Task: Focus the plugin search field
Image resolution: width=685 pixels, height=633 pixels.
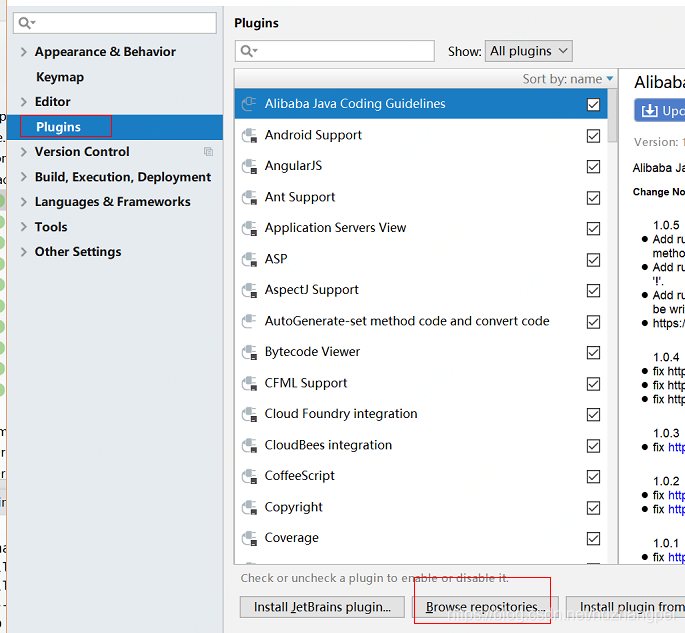Action: (x=335, y=51)
